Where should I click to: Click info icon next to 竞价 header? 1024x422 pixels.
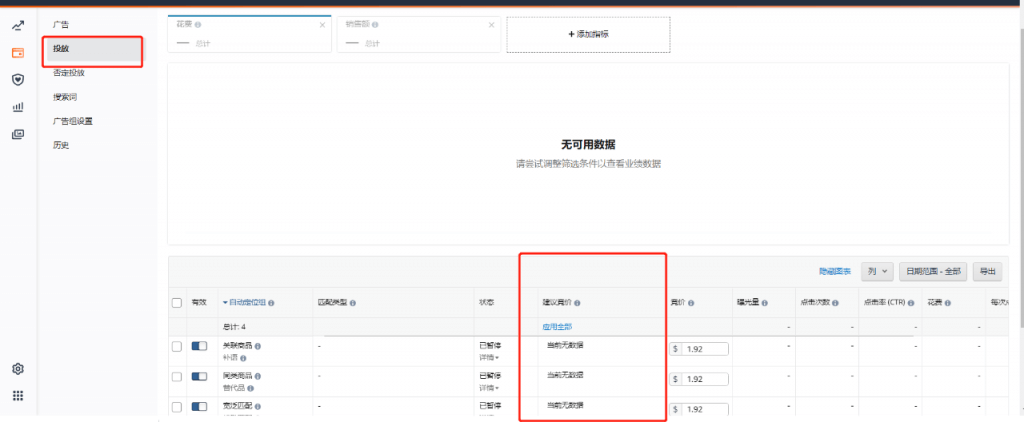tap(691, 303)
